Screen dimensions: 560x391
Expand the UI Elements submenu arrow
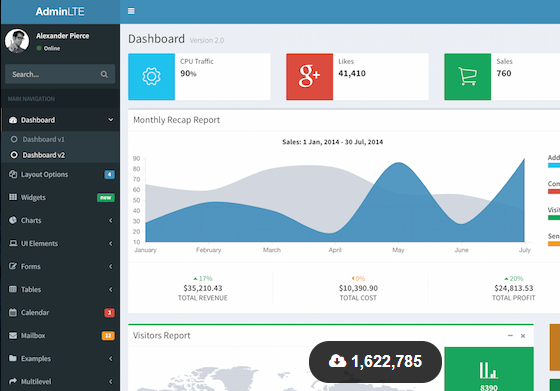tap(111, 244)
